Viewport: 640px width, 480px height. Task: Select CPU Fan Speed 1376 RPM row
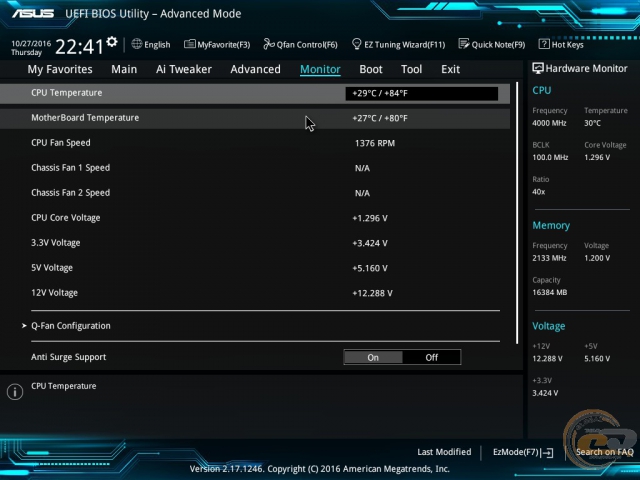coord(255,143)
